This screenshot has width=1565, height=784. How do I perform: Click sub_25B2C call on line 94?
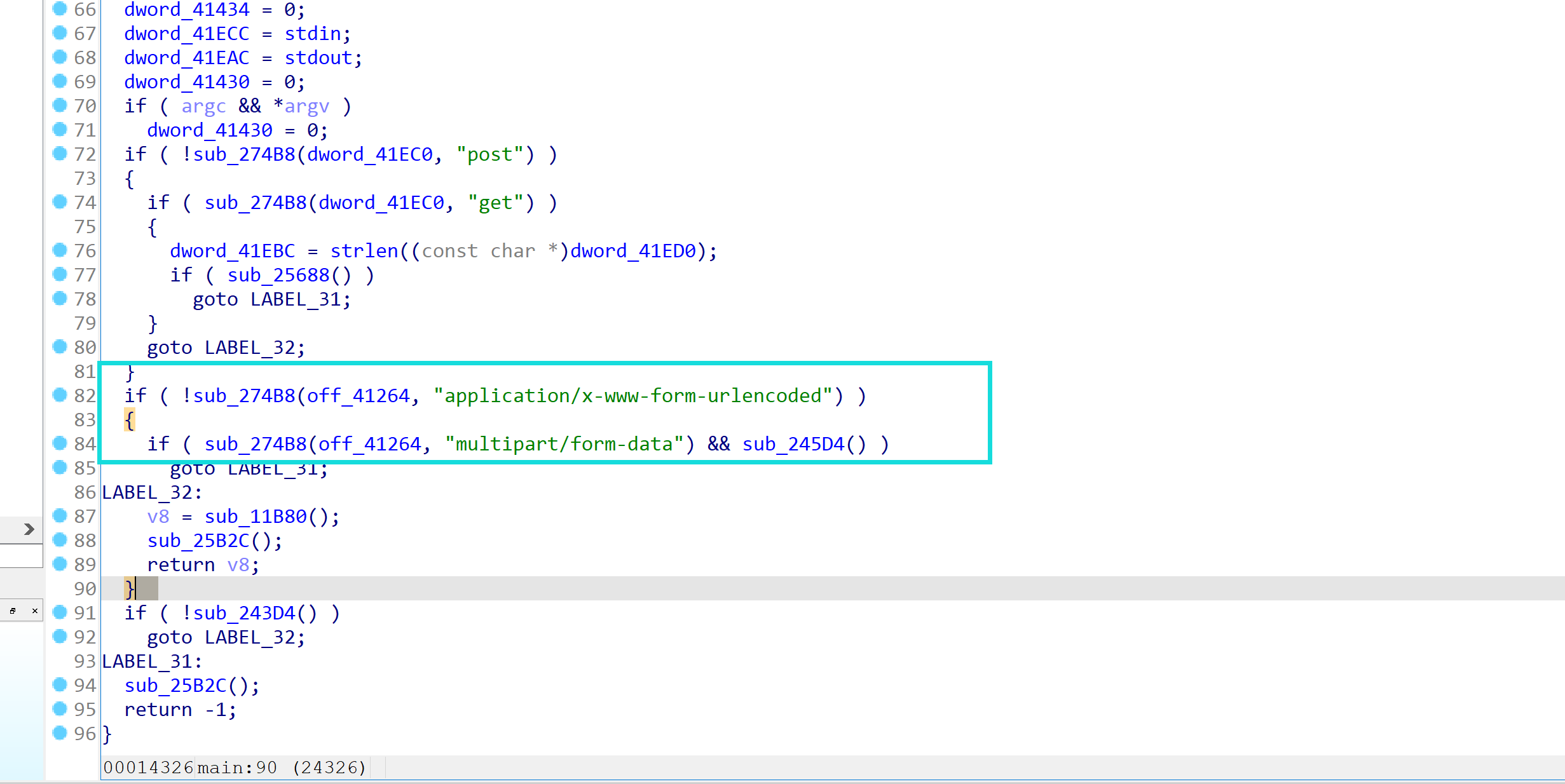[x=175, y=686]
